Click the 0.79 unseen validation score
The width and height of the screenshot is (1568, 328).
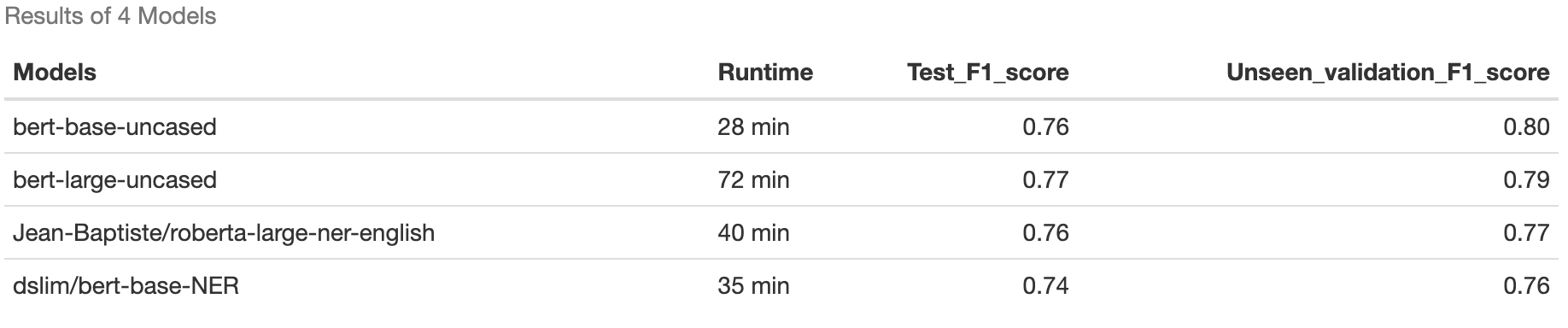(1526, 180)
